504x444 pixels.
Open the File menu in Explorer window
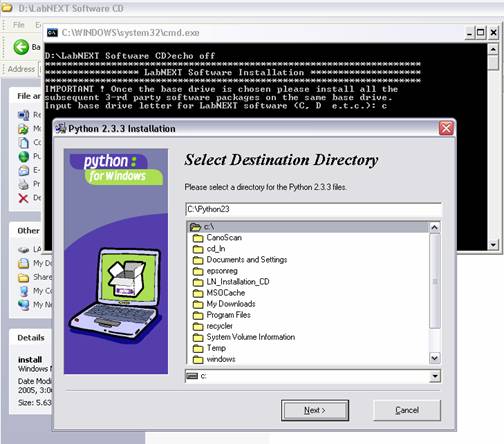[19, 25]
